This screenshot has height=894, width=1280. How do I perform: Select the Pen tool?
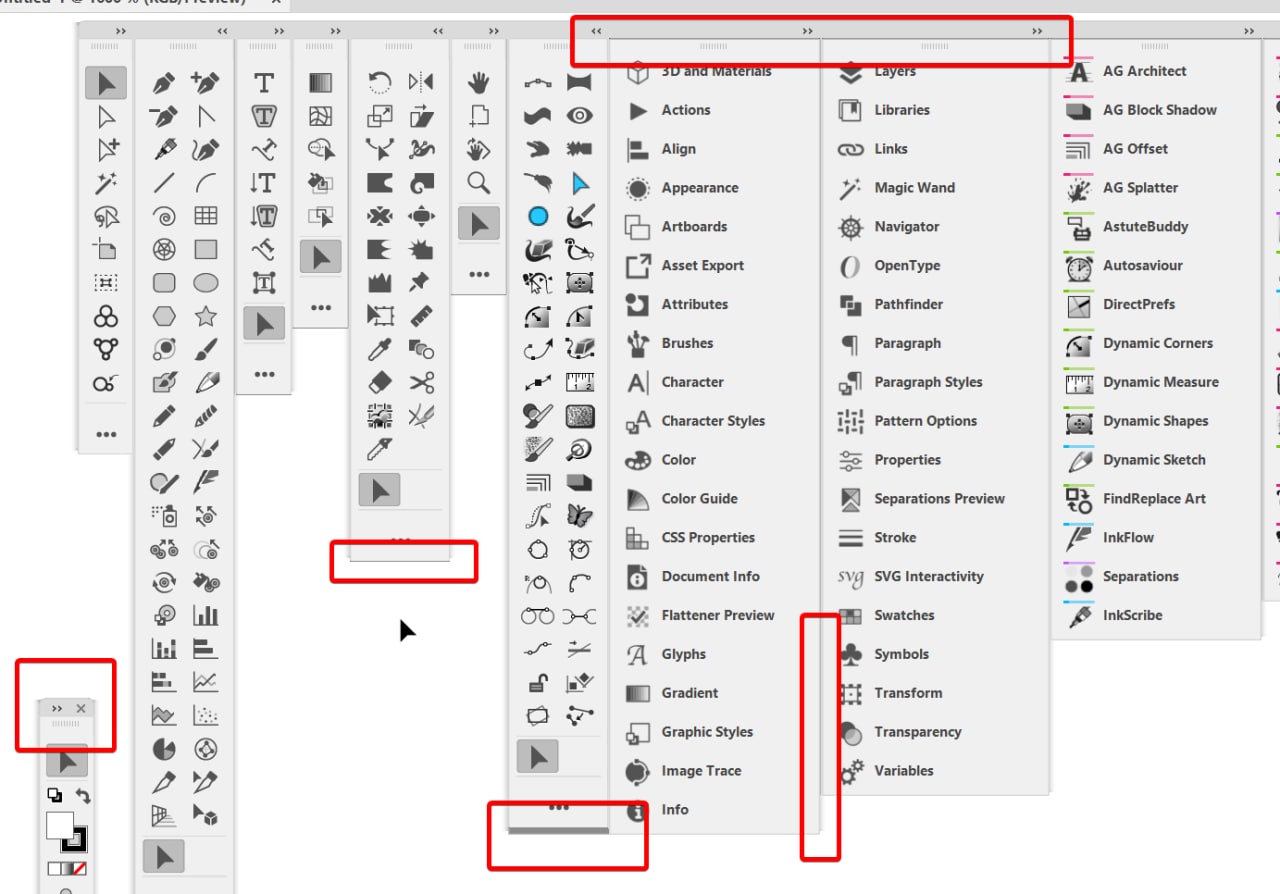click(x=164, y=84)
